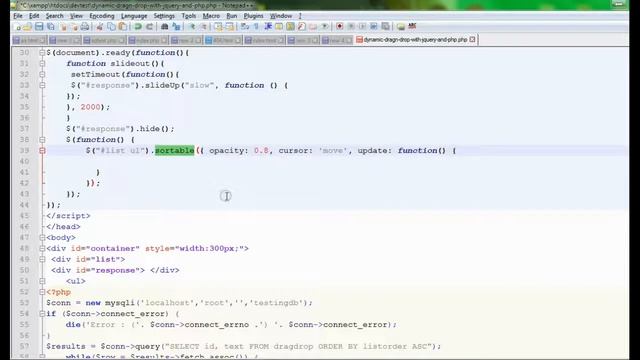Collapse the <?php fold on line 52
The height and width of the screenshot is (360, 640).
42,292
